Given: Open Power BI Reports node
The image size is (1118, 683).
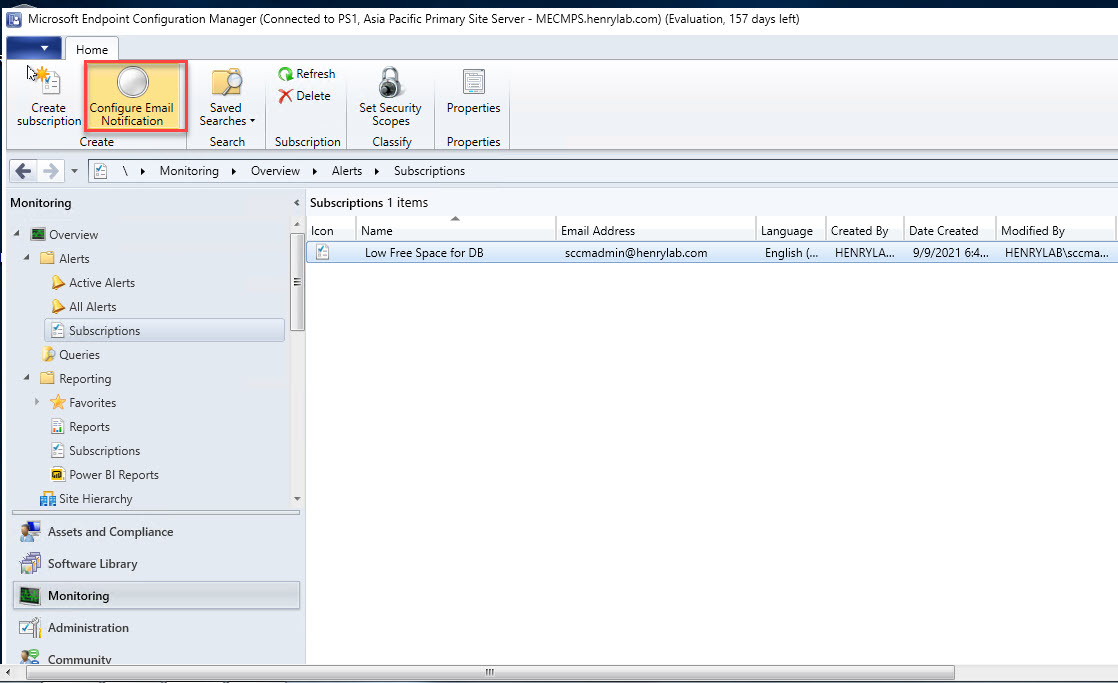Looking at the screenshot, I should coord(113,475).
